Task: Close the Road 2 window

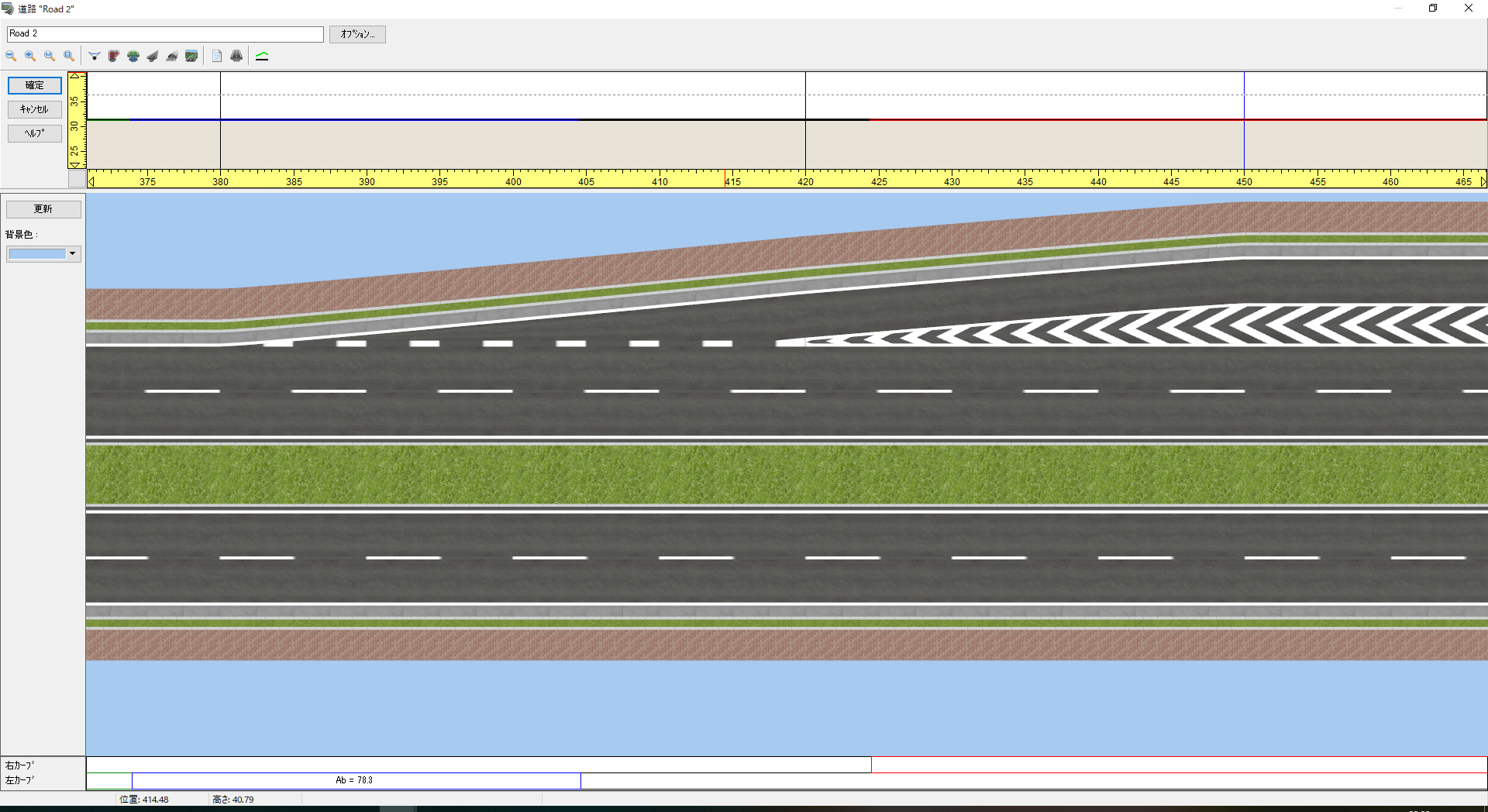Action: click(x=1469, y=9)
